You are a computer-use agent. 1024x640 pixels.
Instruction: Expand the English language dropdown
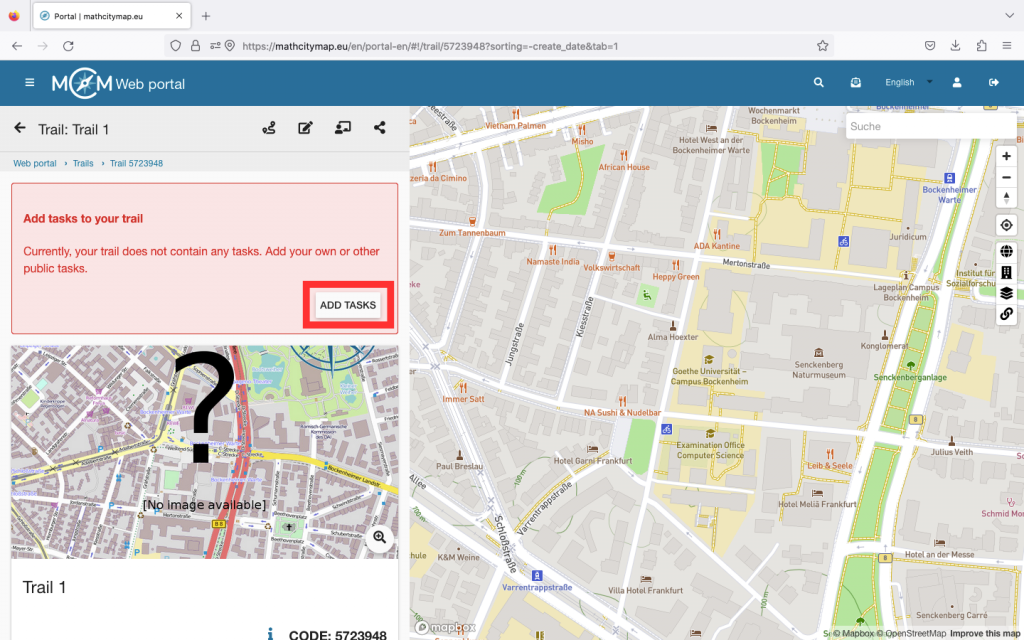(908, 83)
